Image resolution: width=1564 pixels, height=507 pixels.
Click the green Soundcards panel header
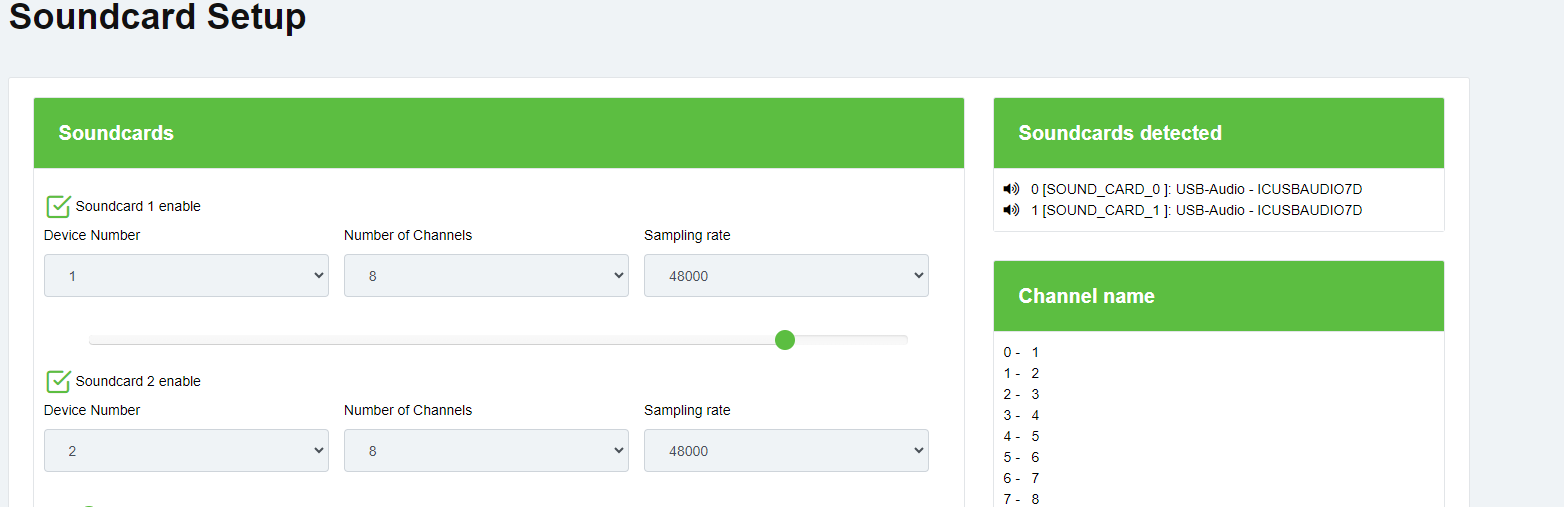(x=498, y=133)
